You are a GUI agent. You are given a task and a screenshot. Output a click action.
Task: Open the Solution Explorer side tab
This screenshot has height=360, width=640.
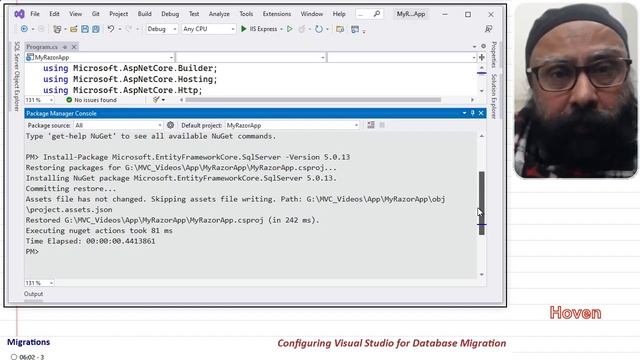click(493, 96)
